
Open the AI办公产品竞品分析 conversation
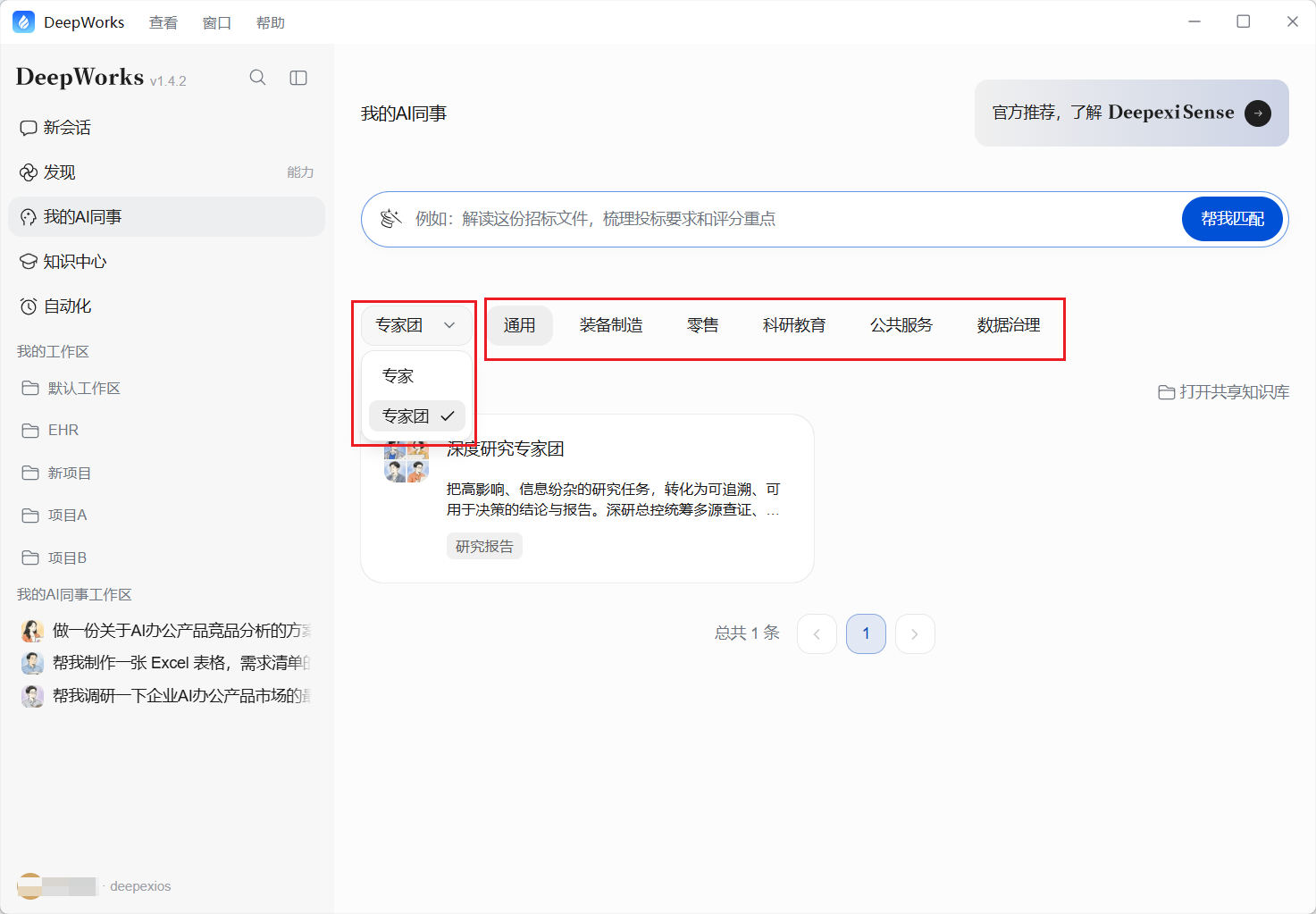click(166, 631)
